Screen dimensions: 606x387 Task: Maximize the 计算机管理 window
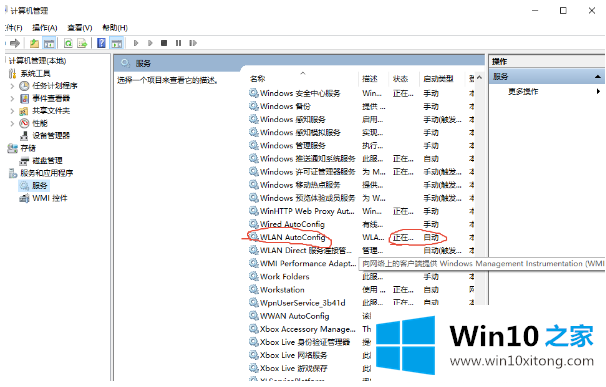563,10
